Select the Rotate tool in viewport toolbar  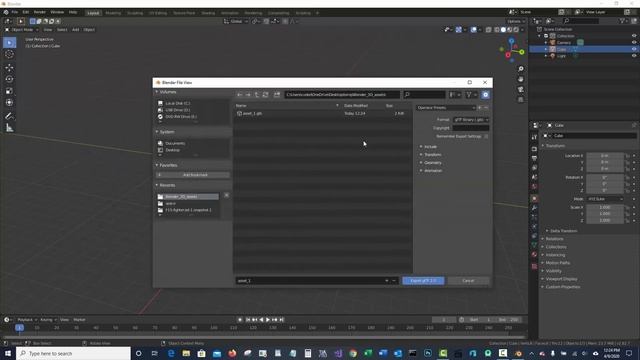point(9,79)
